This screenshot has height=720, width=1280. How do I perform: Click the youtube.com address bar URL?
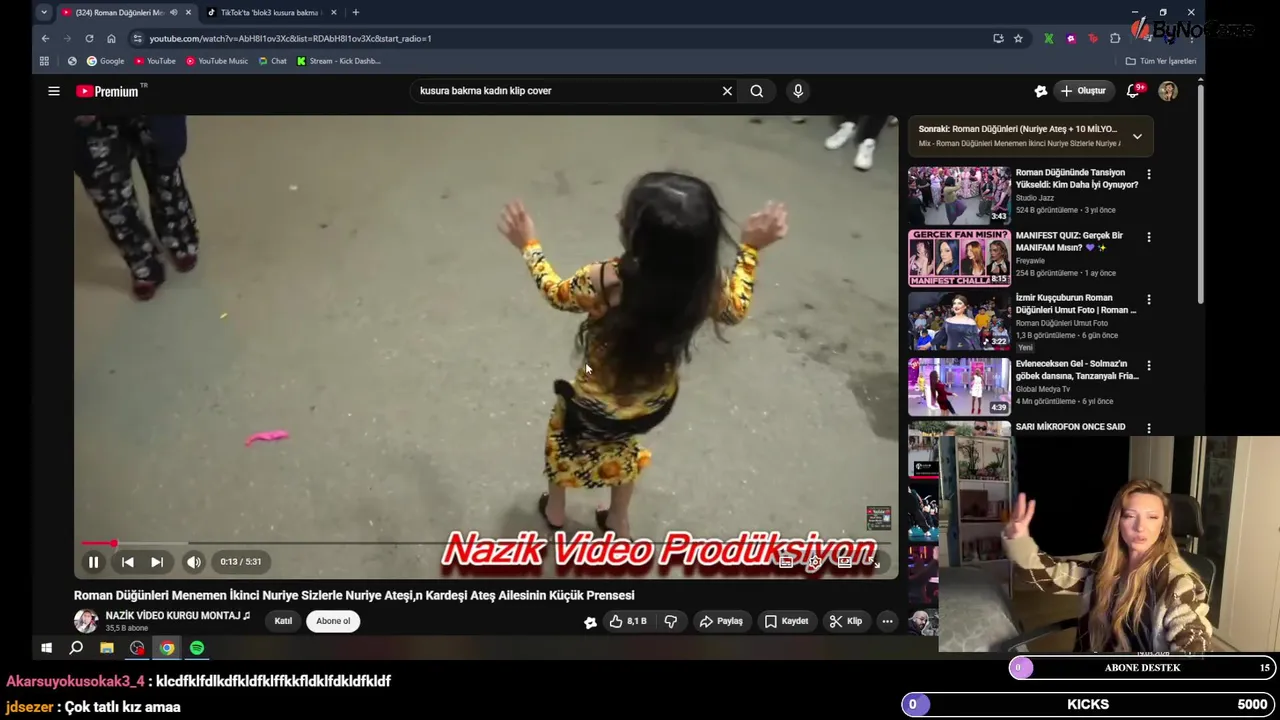(291, 38)
